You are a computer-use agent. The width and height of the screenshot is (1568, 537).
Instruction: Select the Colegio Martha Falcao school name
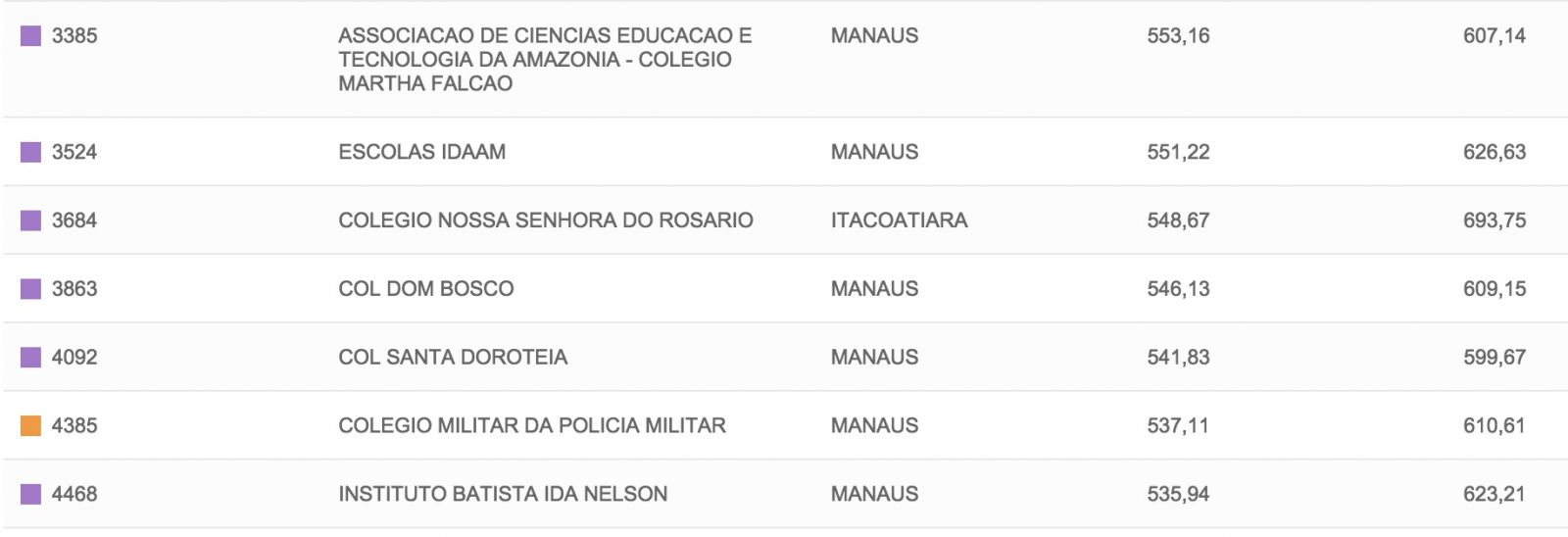[545, 60]
